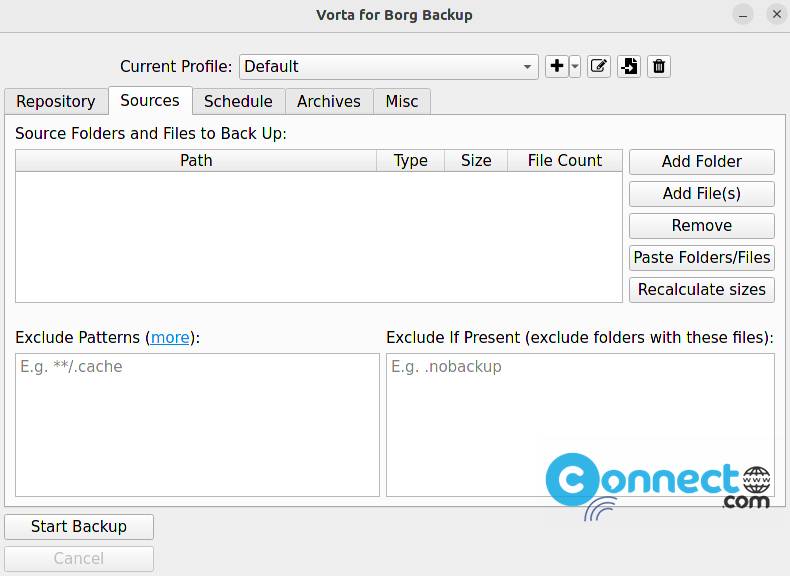Image resolution: width=790 pixels, height=576 pixels.
Task: Open the Misc tab
Action: [402, 101]
